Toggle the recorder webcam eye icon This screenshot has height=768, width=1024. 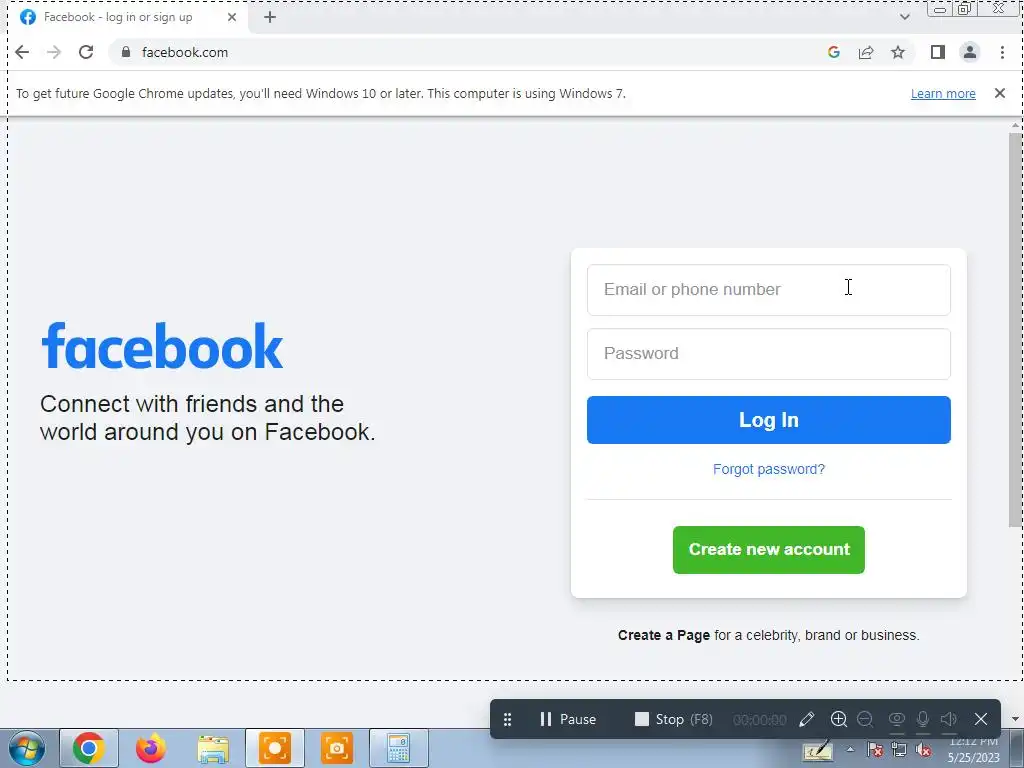click(x=897, y=720)
